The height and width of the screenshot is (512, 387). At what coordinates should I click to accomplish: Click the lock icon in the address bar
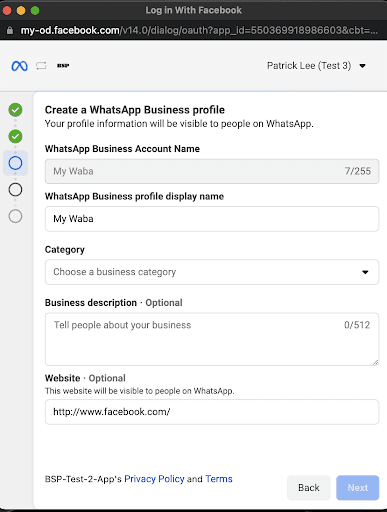[x=10, y=31]
